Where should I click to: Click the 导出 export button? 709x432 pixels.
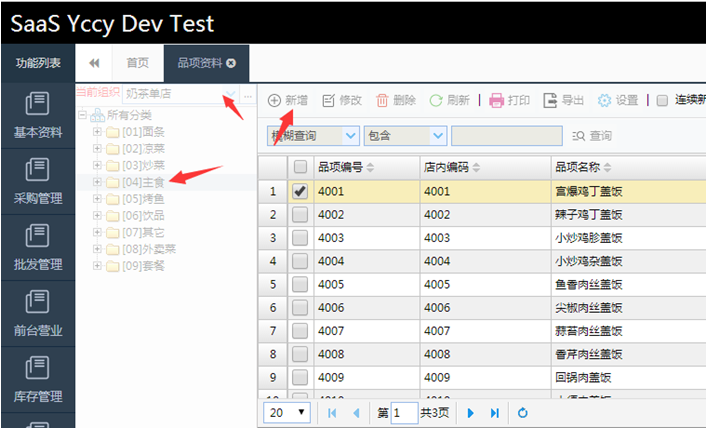coord(563,100)
